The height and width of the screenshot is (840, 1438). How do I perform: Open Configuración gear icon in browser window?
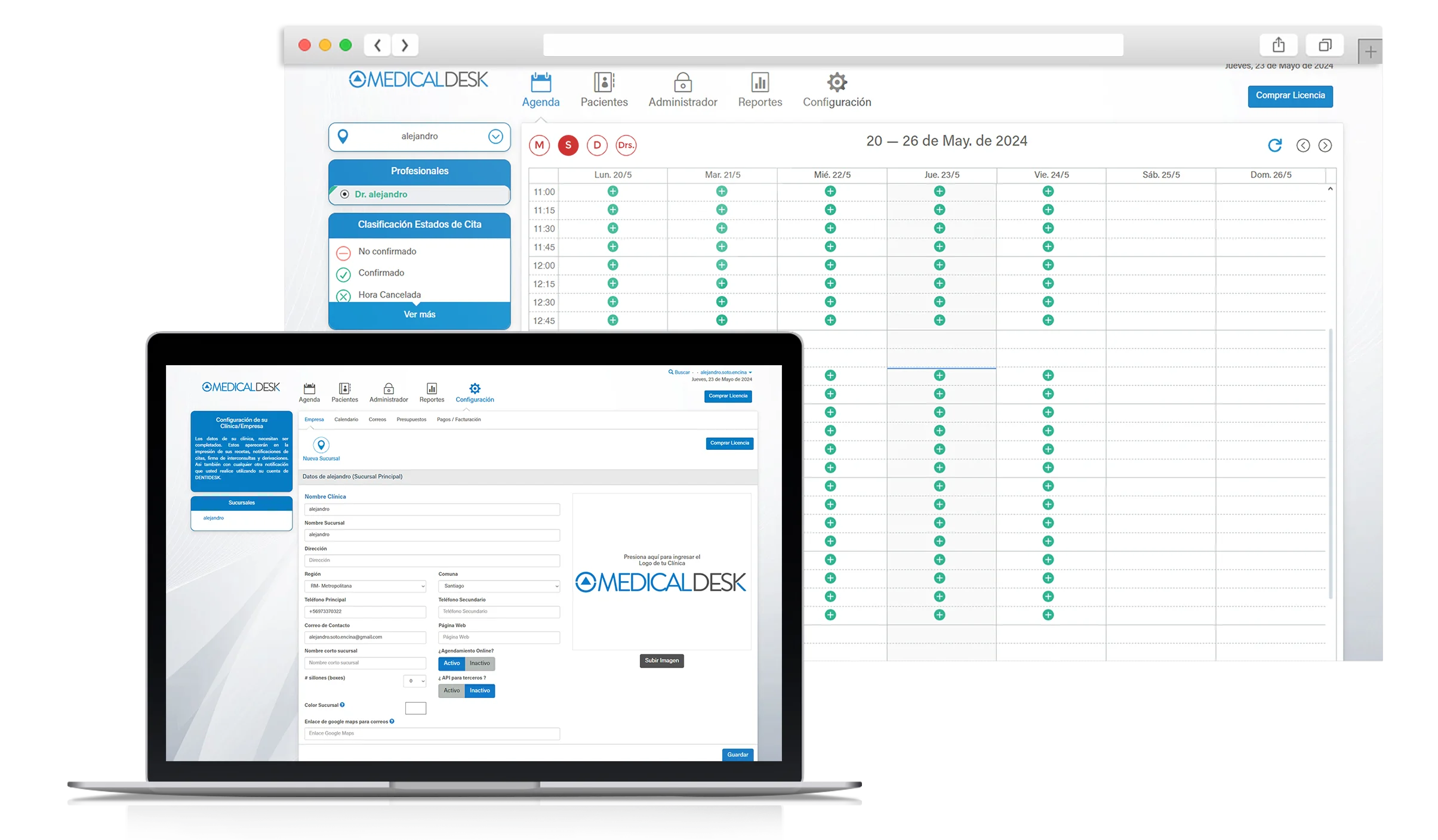click(837, 82)
